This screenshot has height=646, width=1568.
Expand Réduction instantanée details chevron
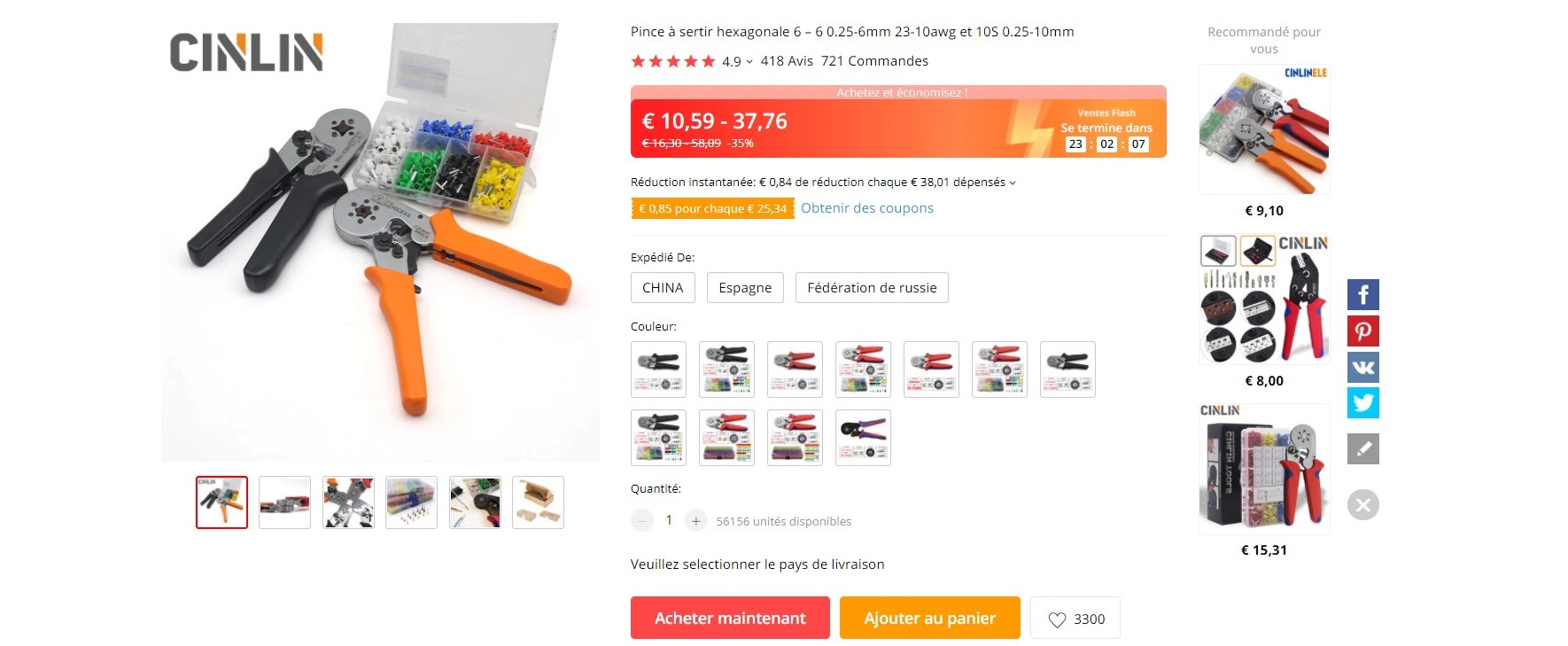(1013, 183)
